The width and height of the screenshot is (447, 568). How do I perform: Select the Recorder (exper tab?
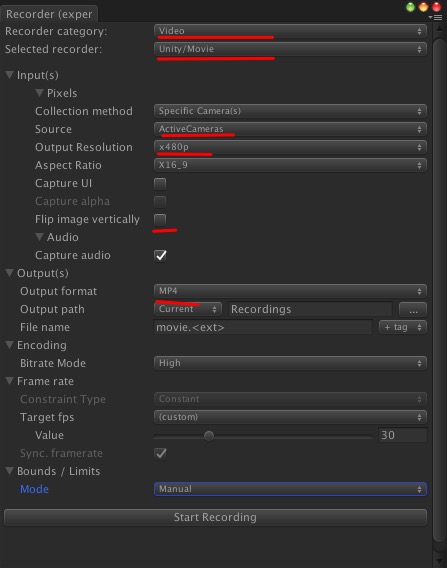pos(49,14)
